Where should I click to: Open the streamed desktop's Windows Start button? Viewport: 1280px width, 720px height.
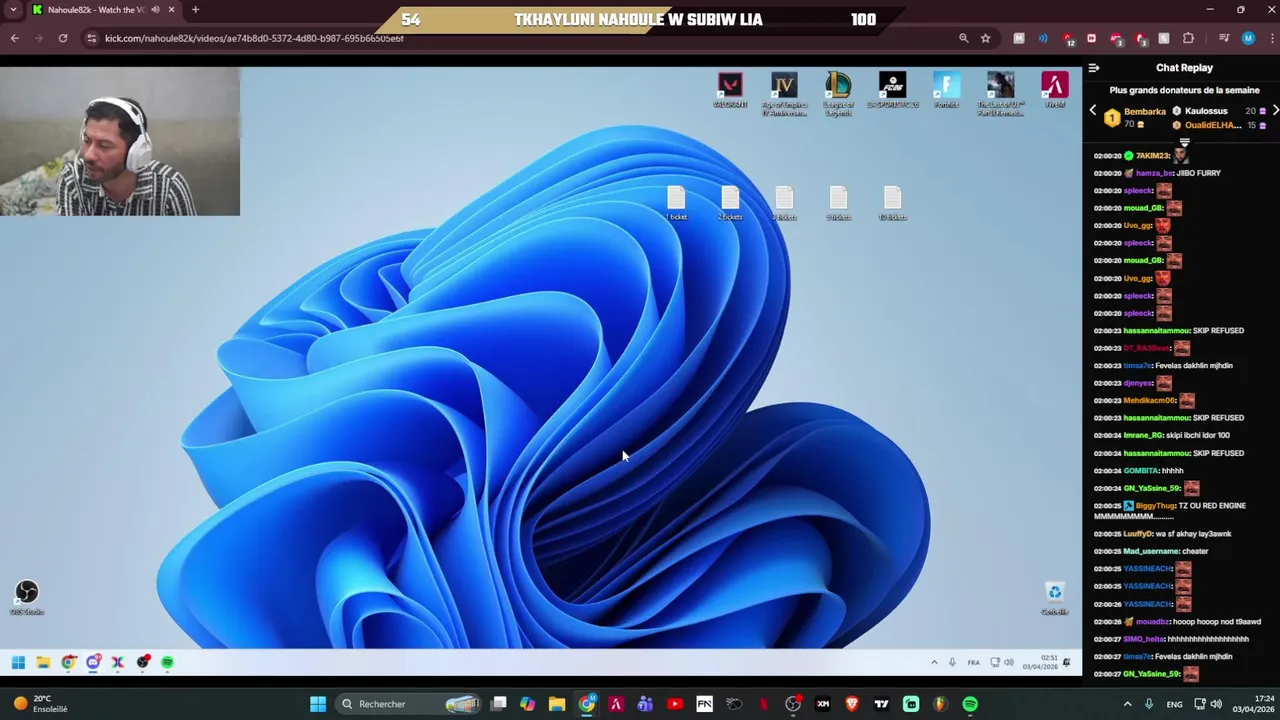click(18, 662)
